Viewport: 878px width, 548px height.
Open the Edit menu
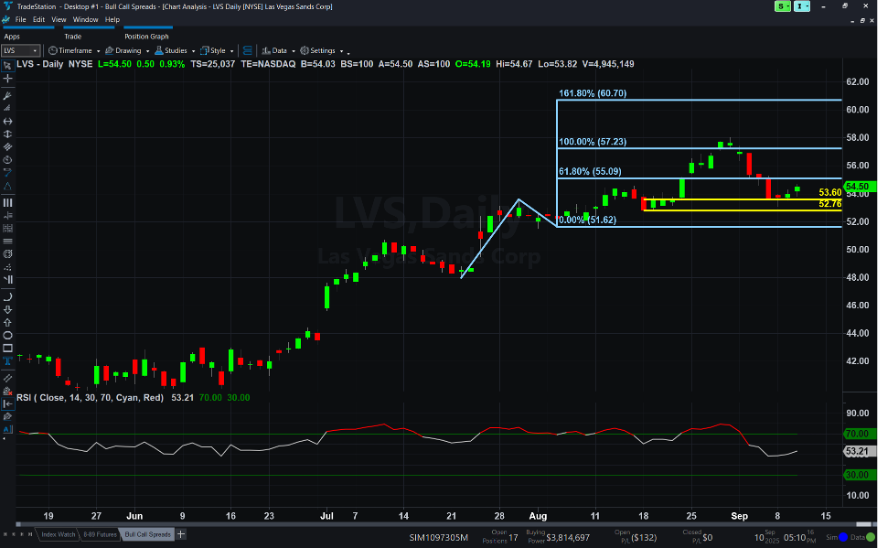point(39,20)
